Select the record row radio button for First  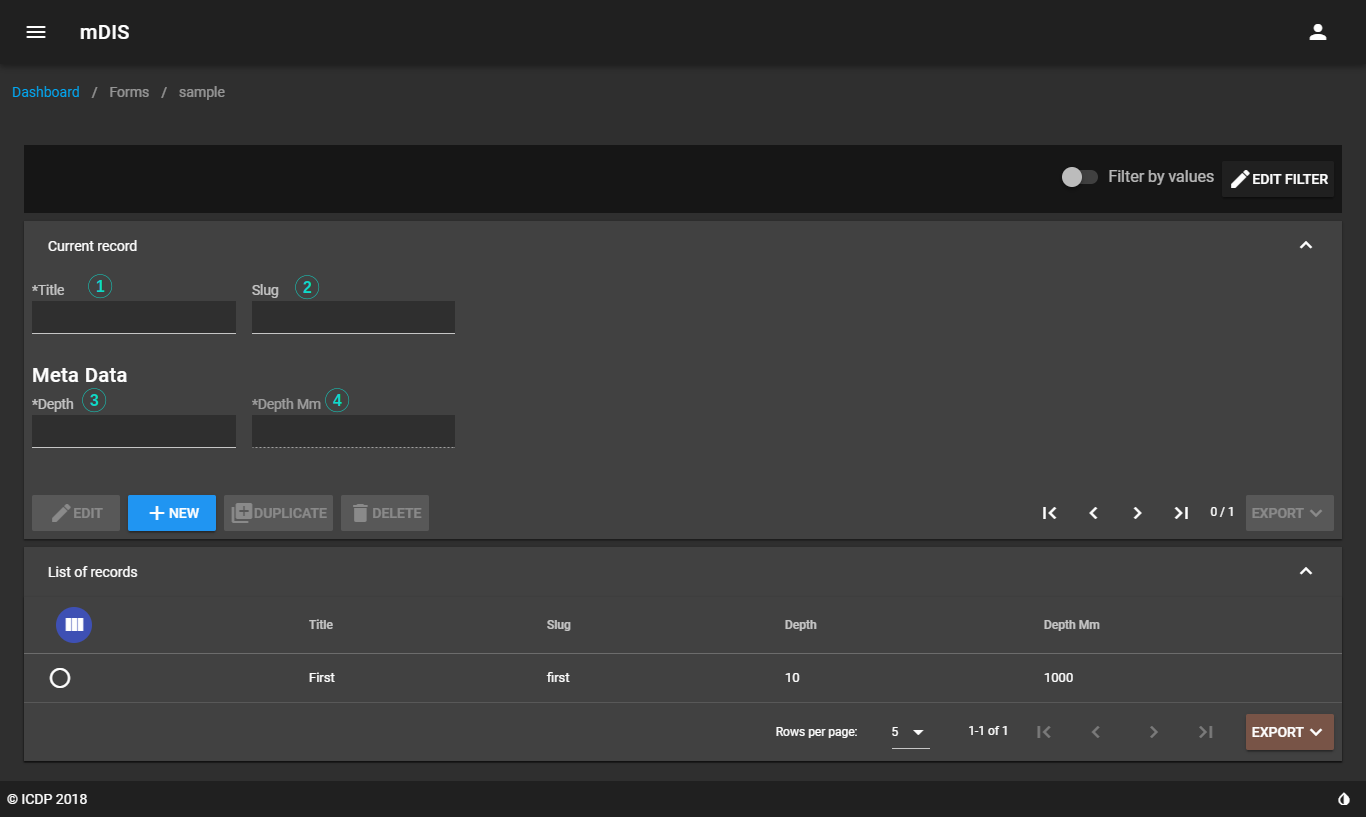tap(60, 678)
